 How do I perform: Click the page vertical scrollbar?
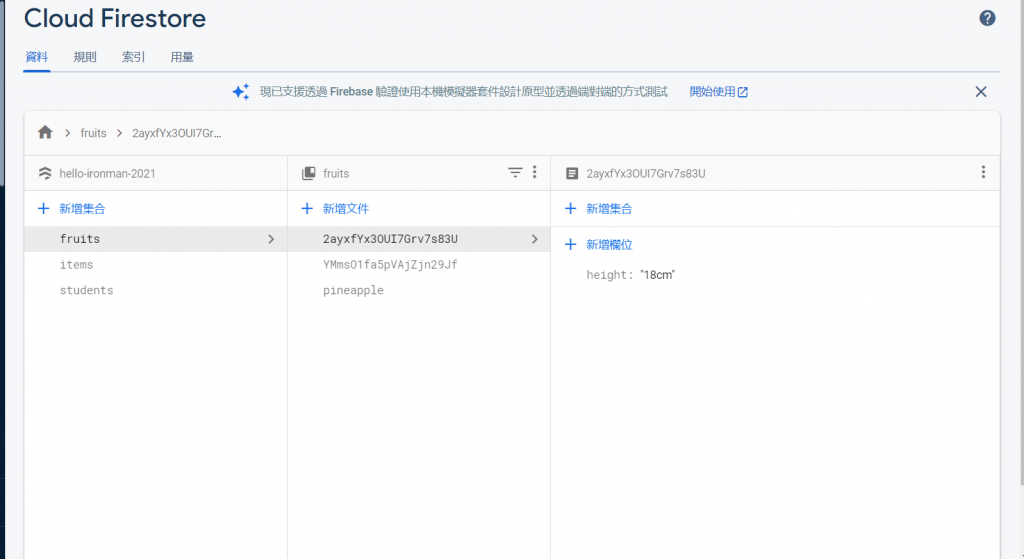[1021, 242]
